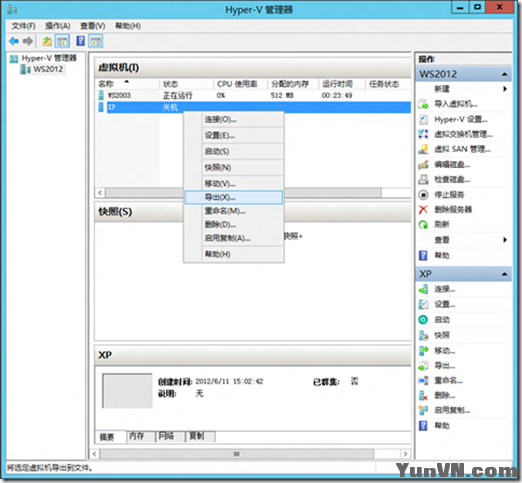Click 导出 in the XP actions section

click(x=444, y=366)
